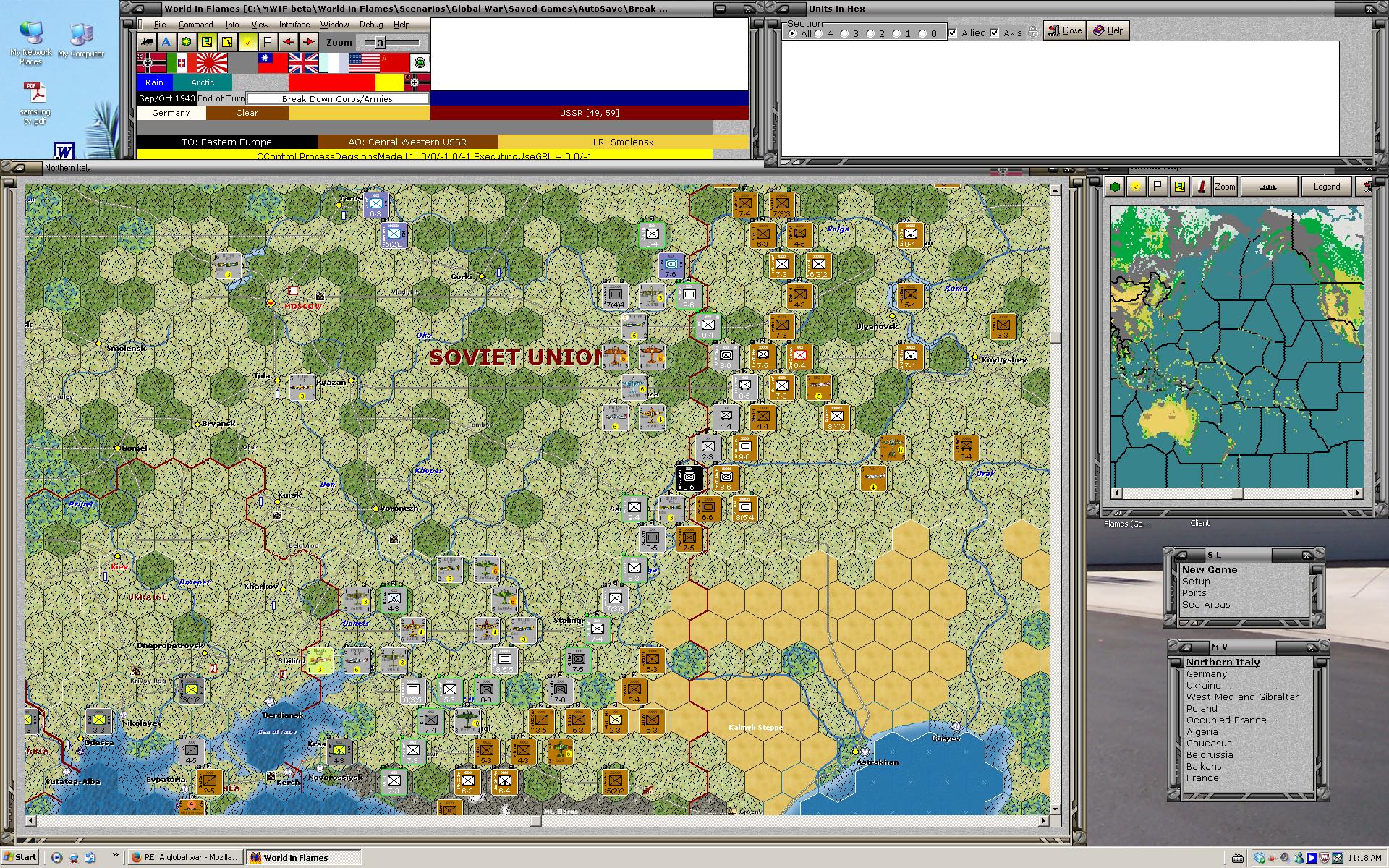Click the Global Map horizontal scrollbar left arrow
Image resolution: width=1389 pixels, height=868 pixels.
click(1116, 493)
